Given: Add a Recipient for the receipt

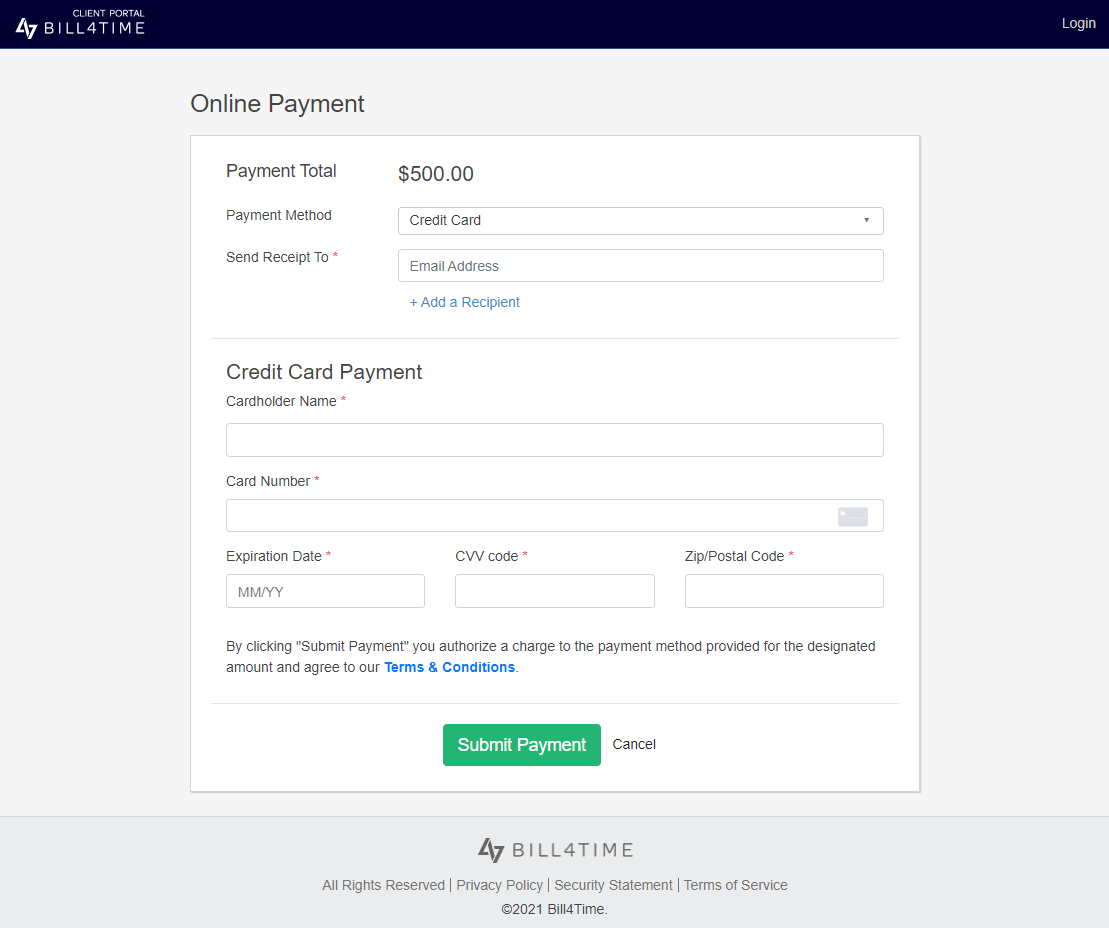Looking at the screenshot, I should (x=464, y=302).
